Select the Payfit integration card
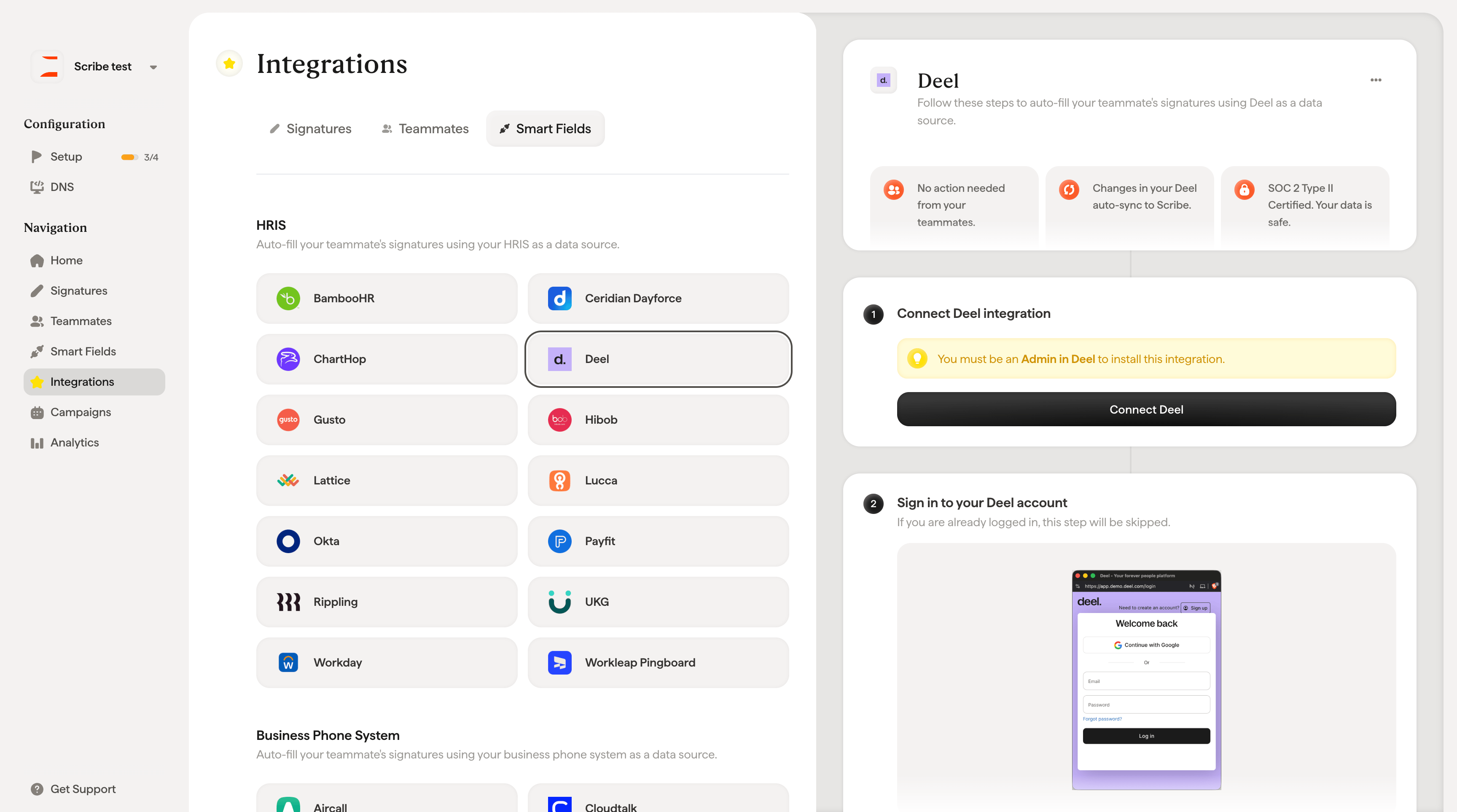Viewport: 1457px width, 812px height. coord(659,541)
